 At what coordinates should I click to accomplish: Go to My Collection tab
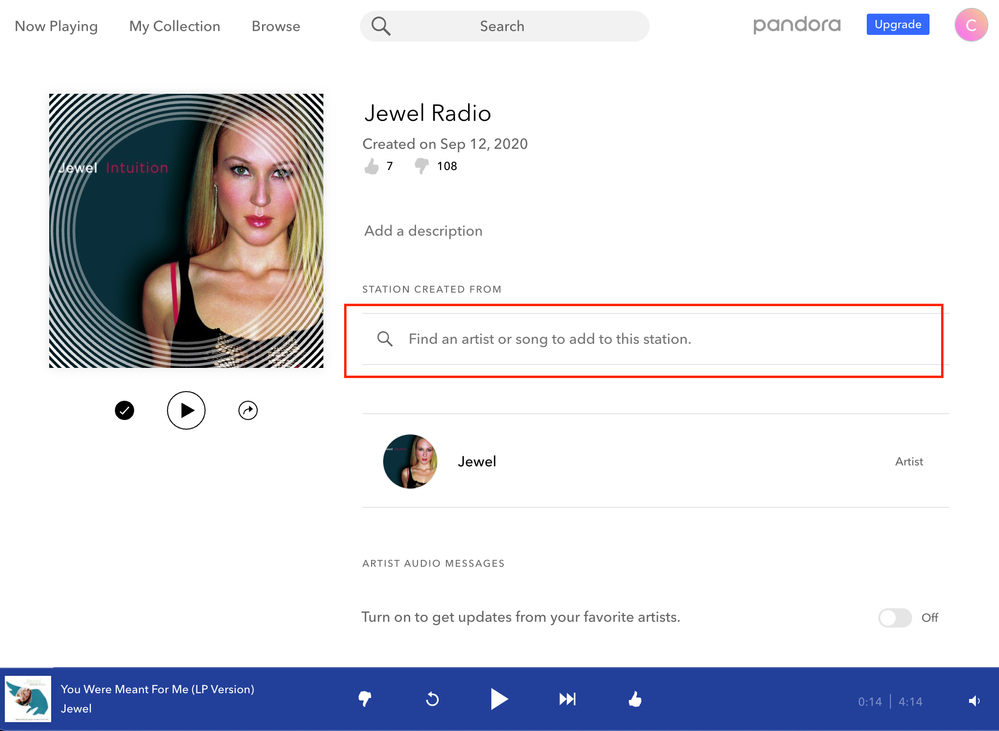point(174,26)
